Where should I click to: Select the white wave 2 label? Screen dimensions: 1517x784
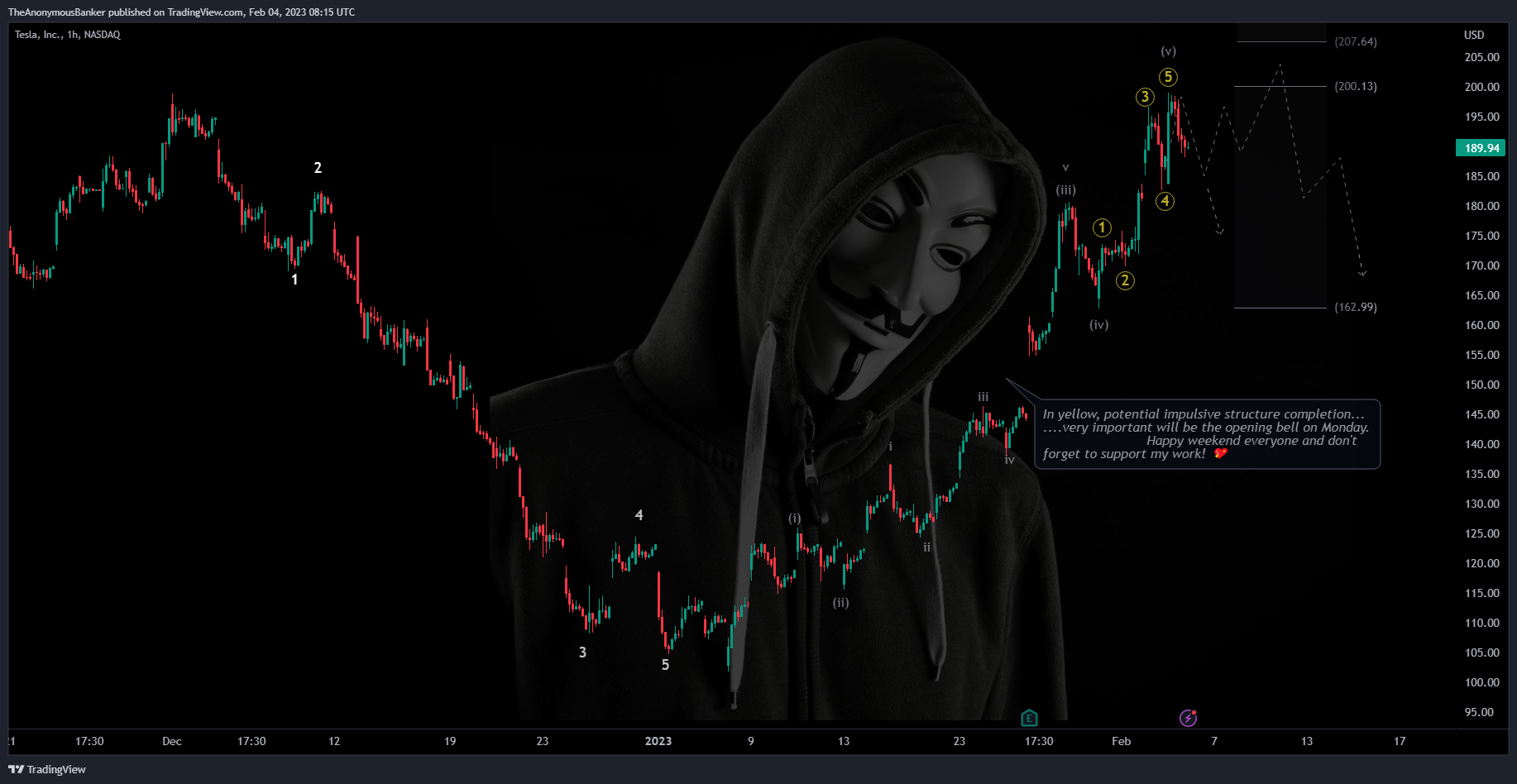pyautogui.click(x=318, y=168)
